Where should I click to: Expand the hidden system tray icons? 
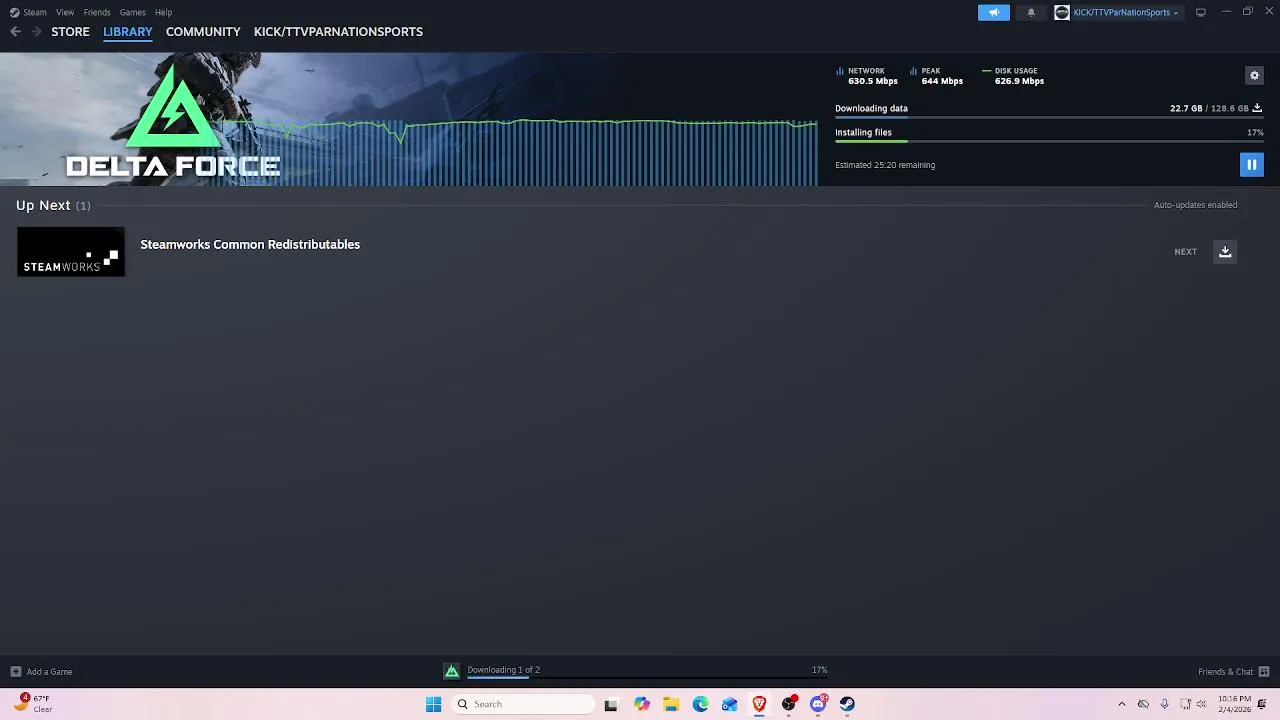pos(1121,704)
